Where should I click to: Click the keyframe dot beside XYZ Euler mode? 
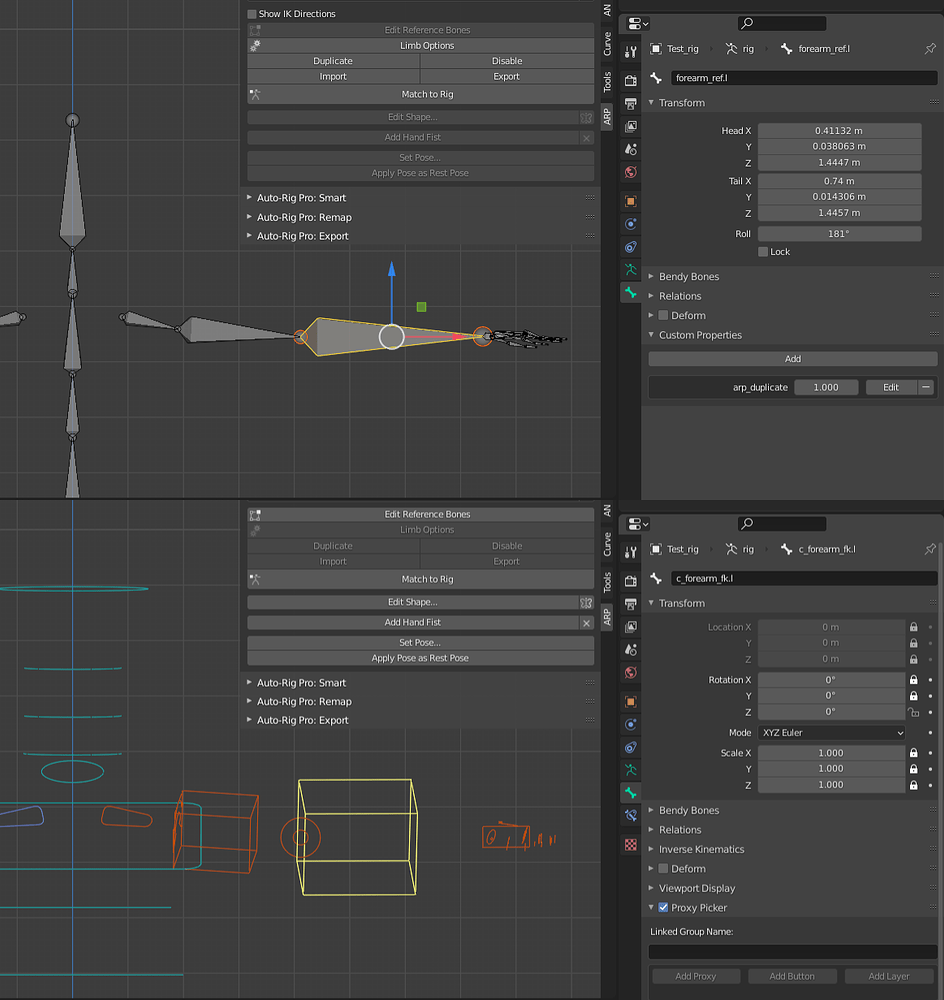point(931,733)
